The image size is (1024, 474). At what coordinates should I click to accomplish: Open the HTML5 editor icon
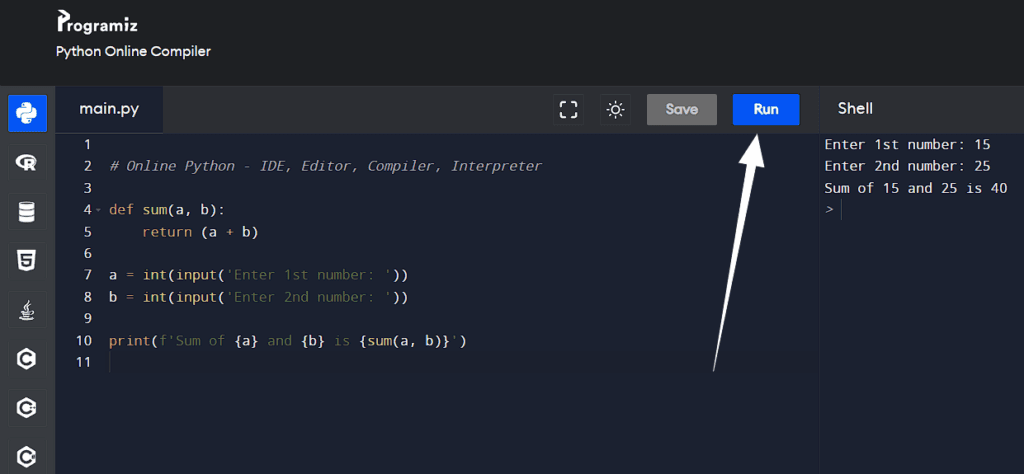tap(27, 261)
